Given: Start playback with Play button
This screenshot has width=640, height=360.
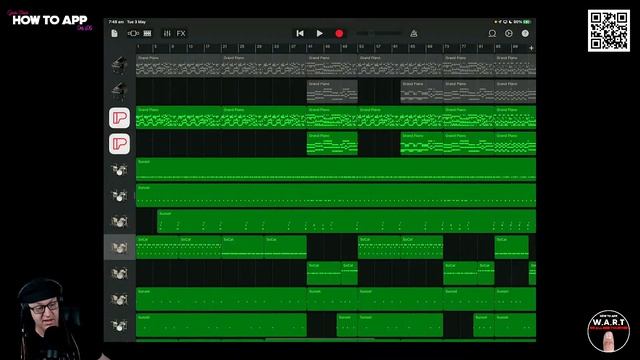Looking at the screenshot, I should [320, 33].
